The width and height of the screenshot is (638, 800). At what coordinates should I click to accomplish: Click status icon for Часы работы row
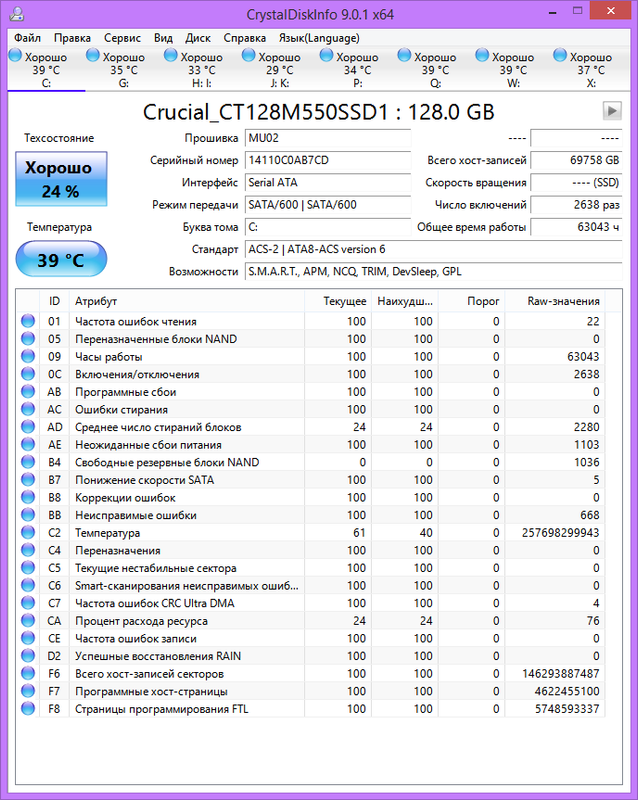pos(28,356)
